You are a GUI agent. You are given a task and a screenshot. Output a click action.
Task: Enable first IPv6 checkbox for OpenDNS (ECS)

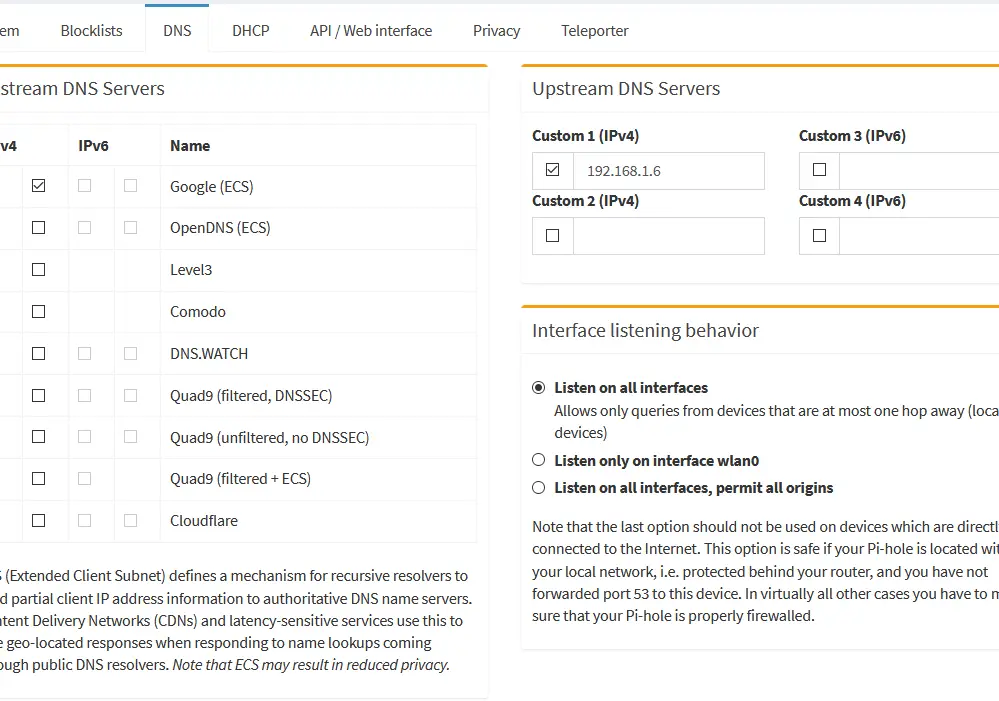[x=84, y=228]
